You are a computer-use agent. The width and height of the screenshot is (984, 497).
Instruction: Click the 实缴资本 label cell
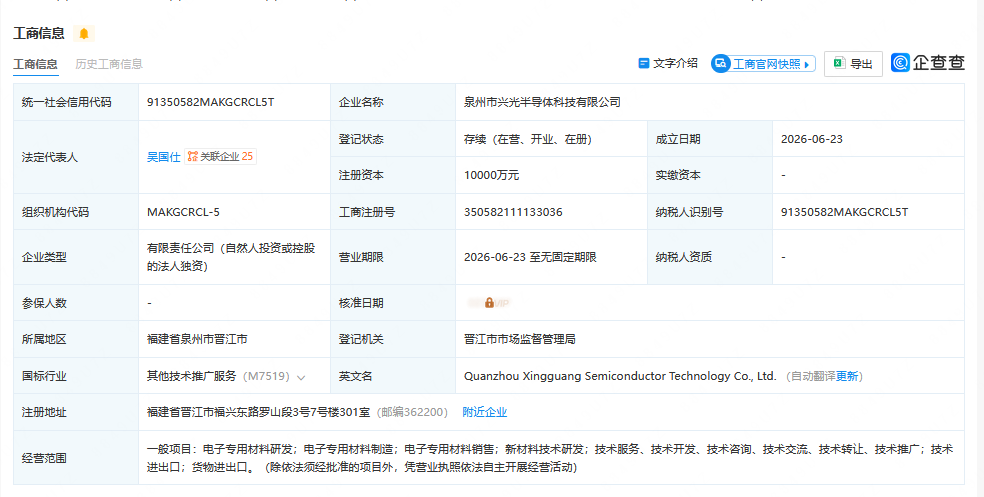(710, 175)
